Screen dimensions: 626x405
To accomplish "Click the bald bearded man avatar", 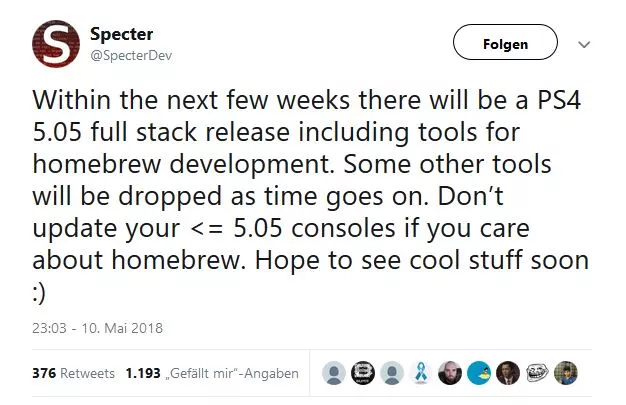I will pos(450,373).
